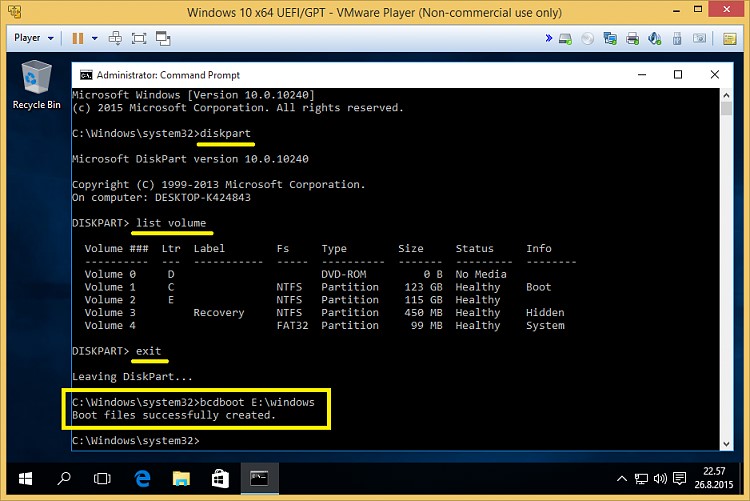Open the Player menu dropdown
Image resolution: width=750 pixels, height=501 pixels.
[32, 38]
